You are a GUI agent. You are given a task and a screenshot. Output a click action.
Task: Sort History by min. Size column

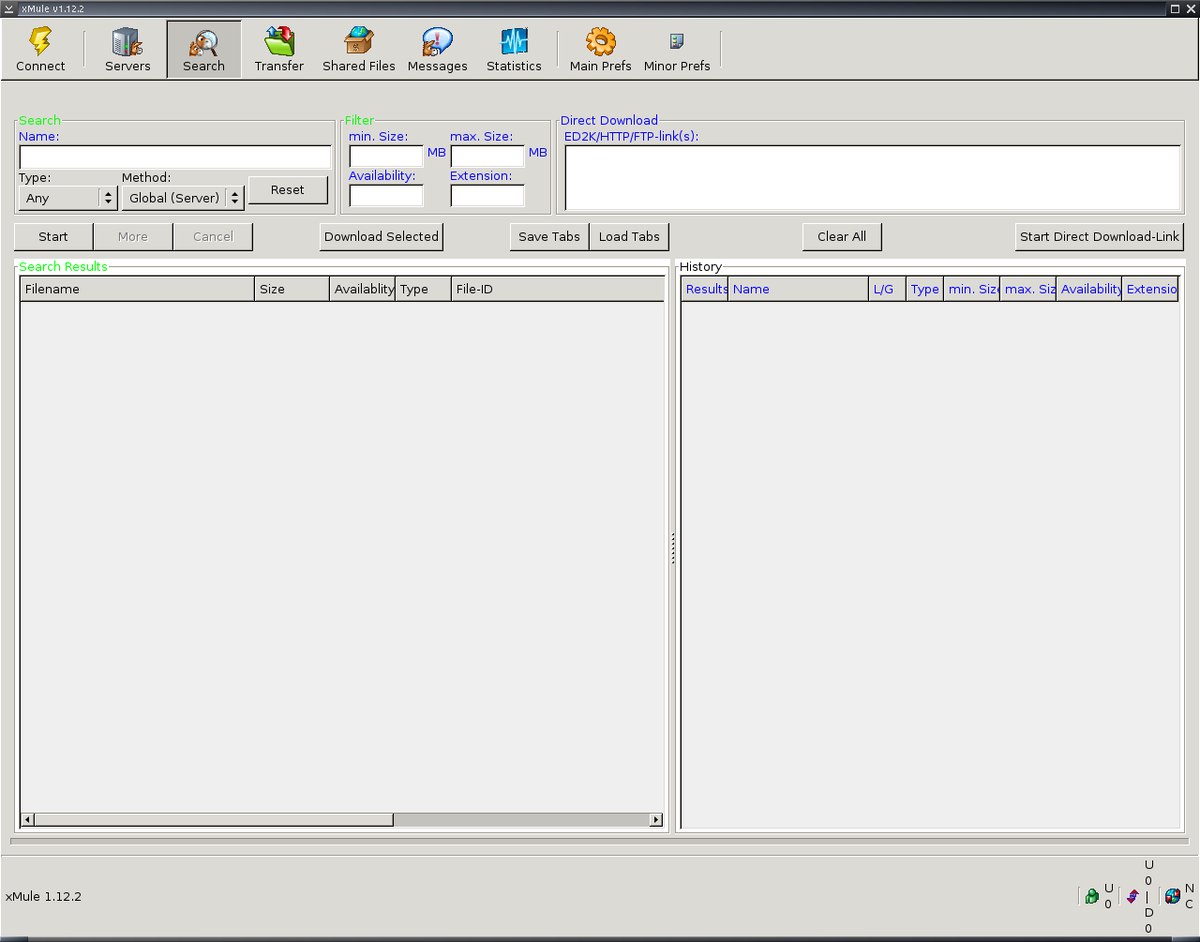(972, 289)
